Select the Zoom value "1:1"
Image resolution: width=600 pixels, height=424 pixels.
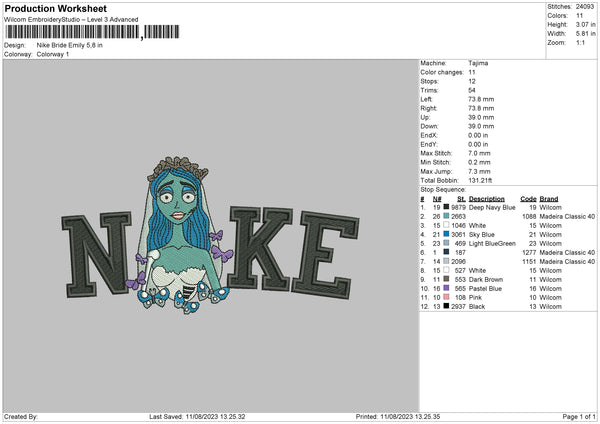click(x=580, y=42)
